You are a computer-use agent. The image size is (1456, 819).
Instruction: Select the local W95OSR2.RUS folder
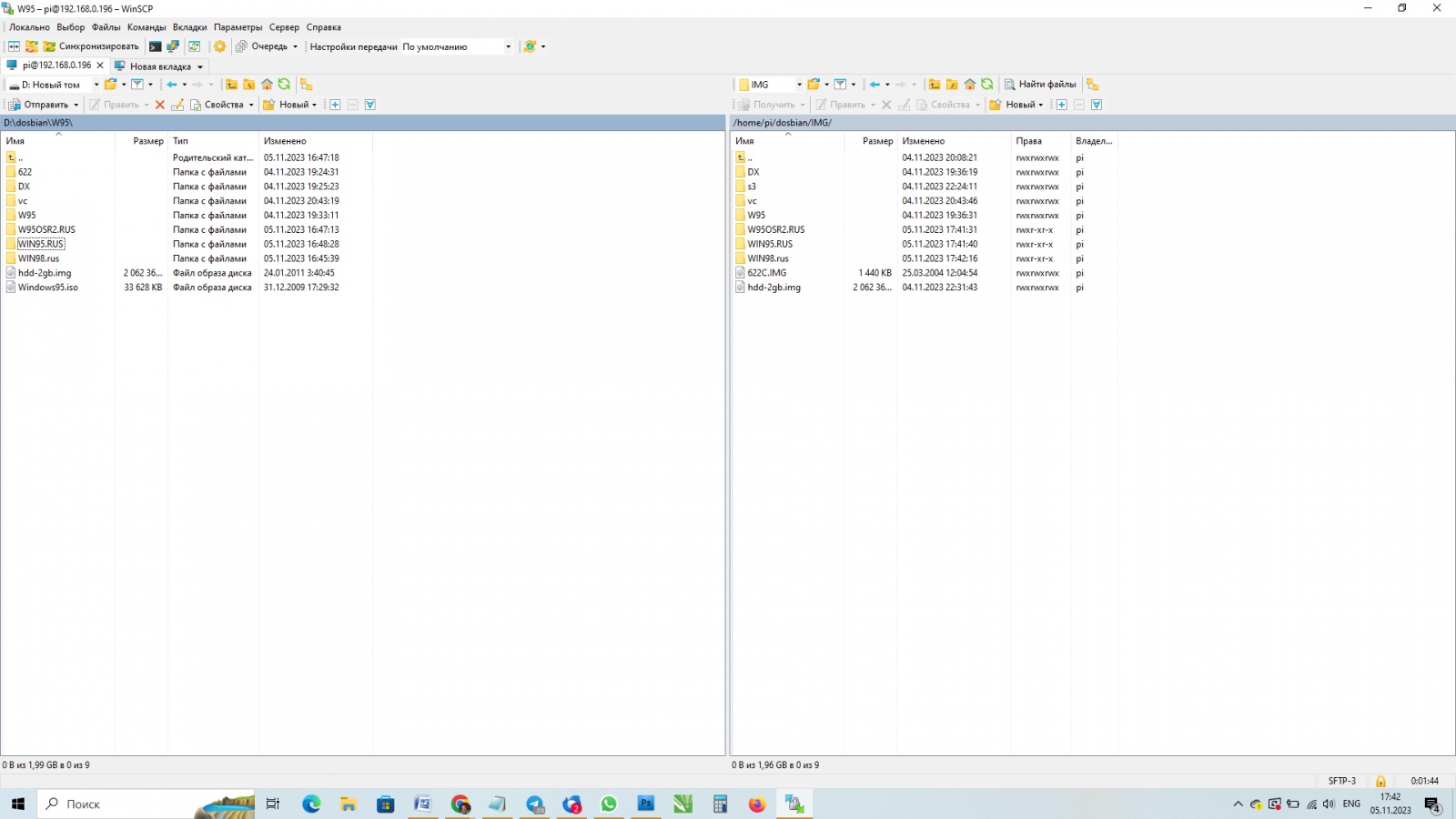(46, 229)
